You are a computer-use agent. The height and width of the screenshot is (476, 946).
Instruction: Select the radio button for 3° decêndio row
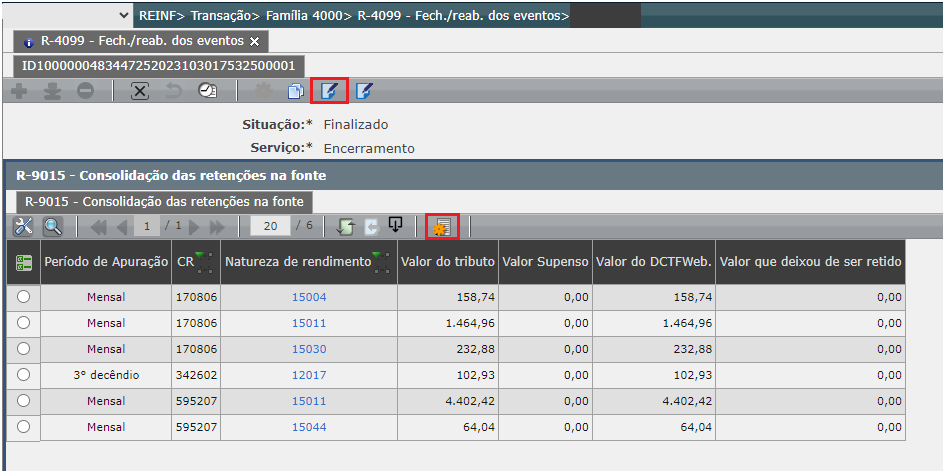tap(23, 375)
